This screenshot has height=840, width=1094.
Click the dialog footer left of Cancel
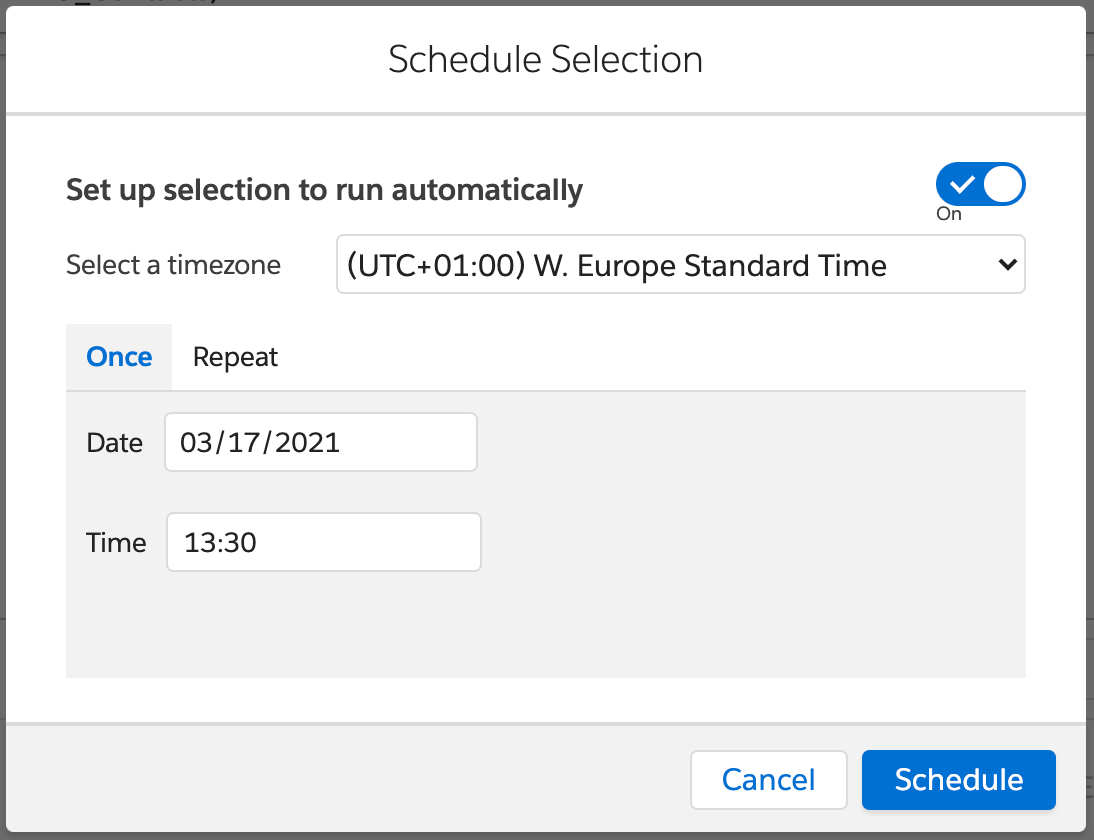pos(350,779)
